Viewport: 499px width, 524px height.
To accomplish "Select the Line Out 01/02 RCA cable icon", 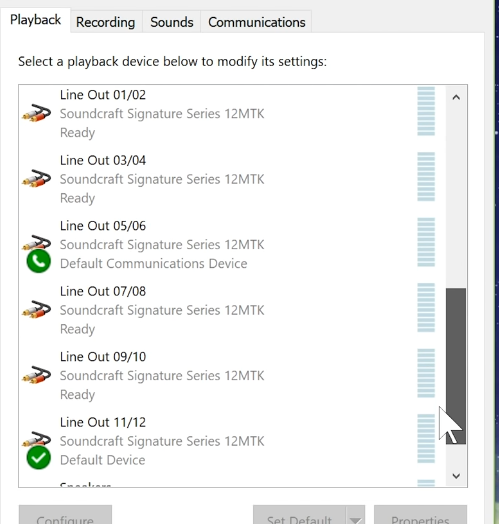I will (36, 113).
